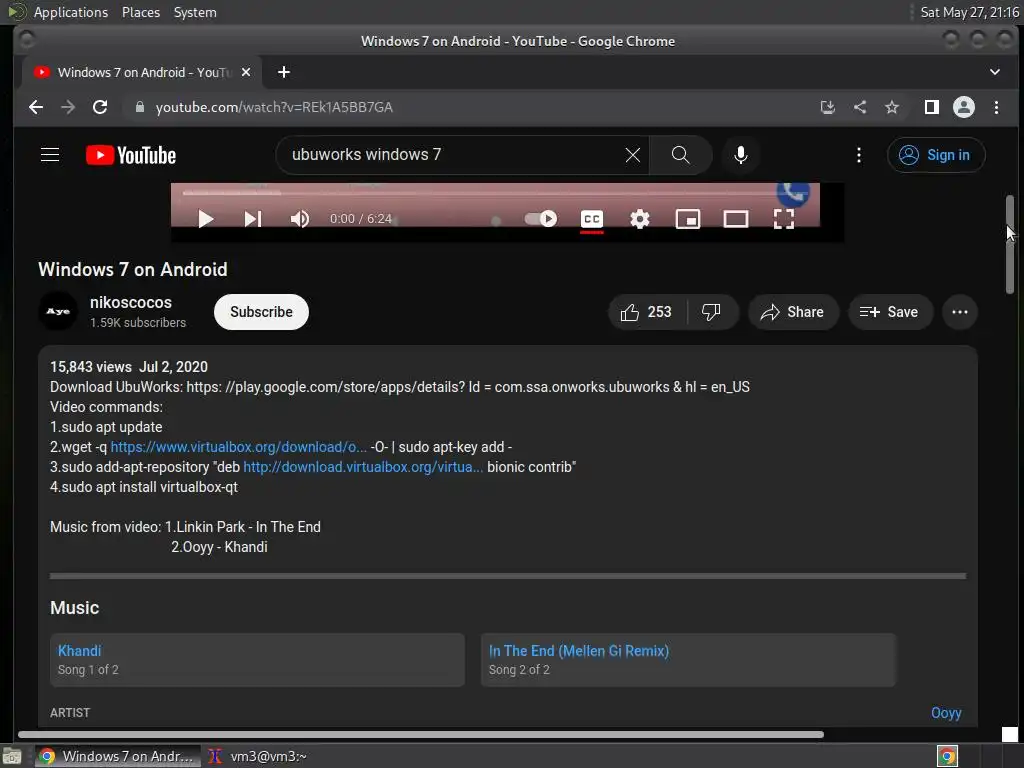The height and width of the screenshot is (768, 1024).
Task: Click the horizontal page scrollbar
Action: click(x=421, y=735)
